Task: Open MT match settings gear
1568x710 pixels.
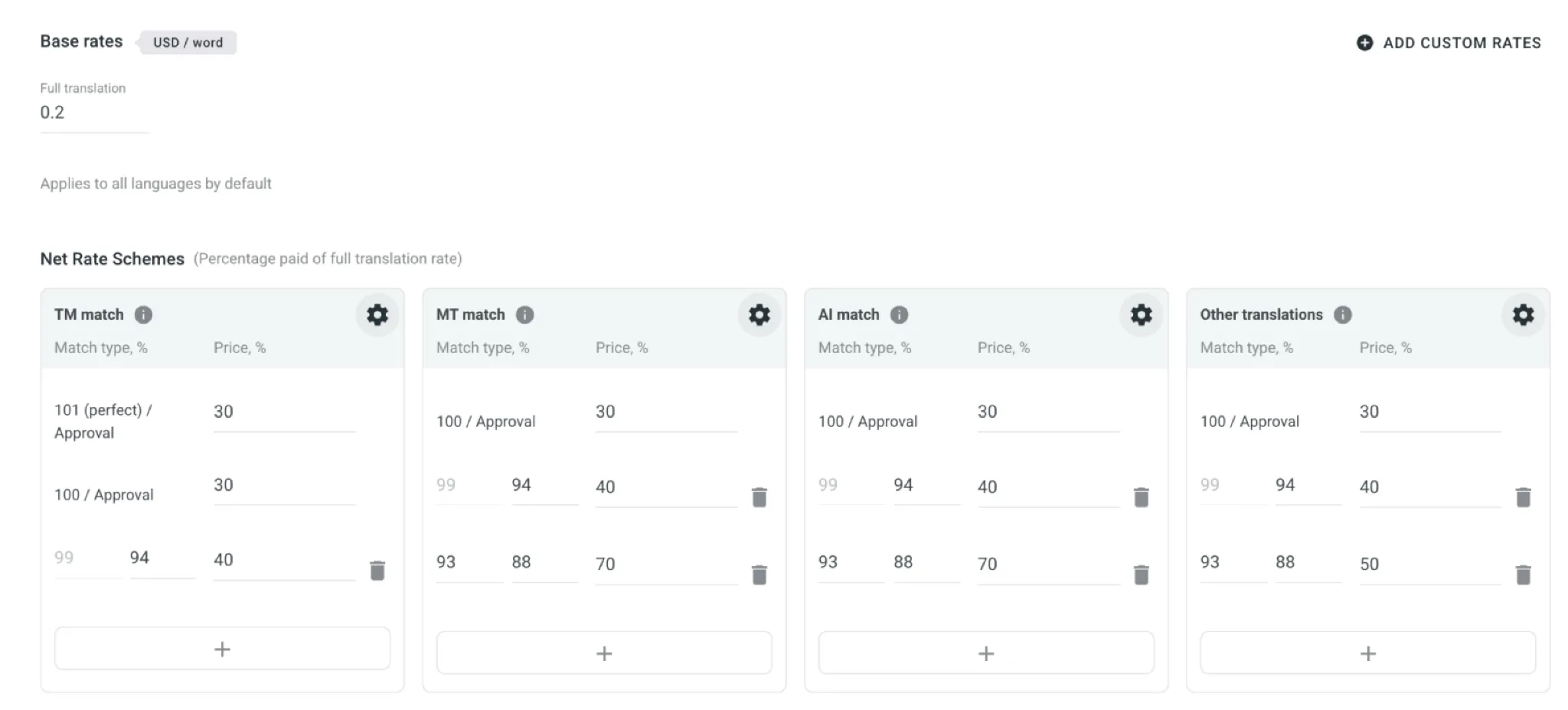Action: pos(759,314)
